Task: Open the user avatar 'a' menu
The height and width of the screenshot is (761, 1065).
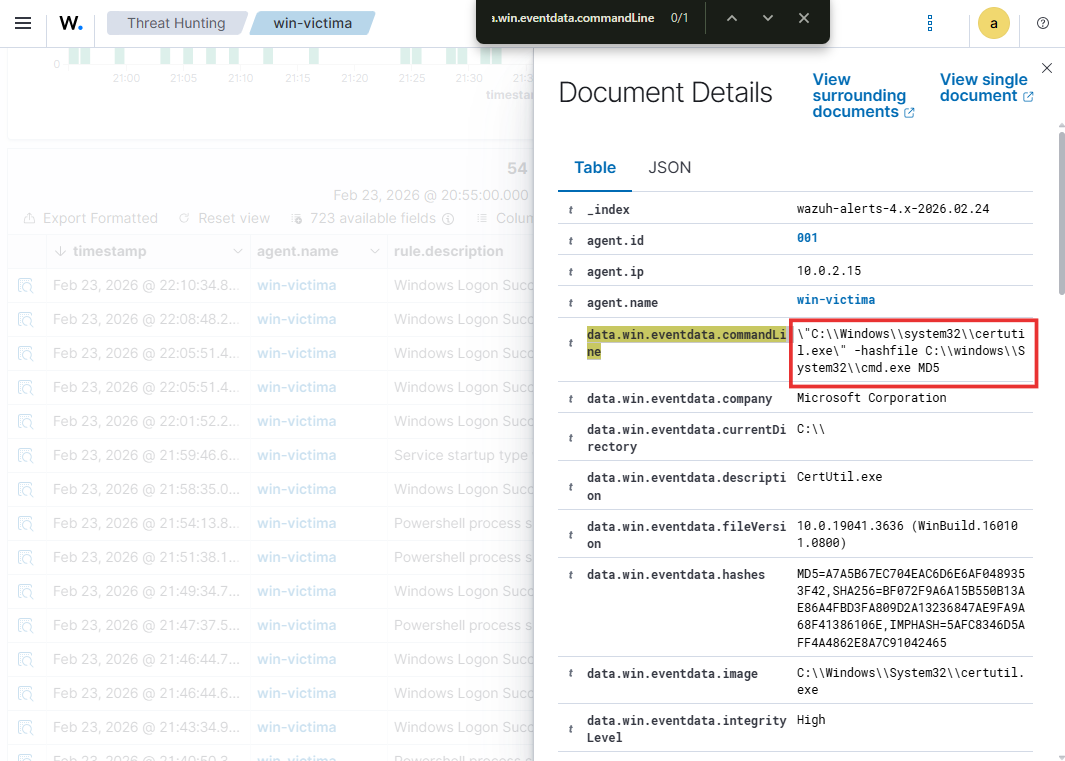Action: click(994, 24)
